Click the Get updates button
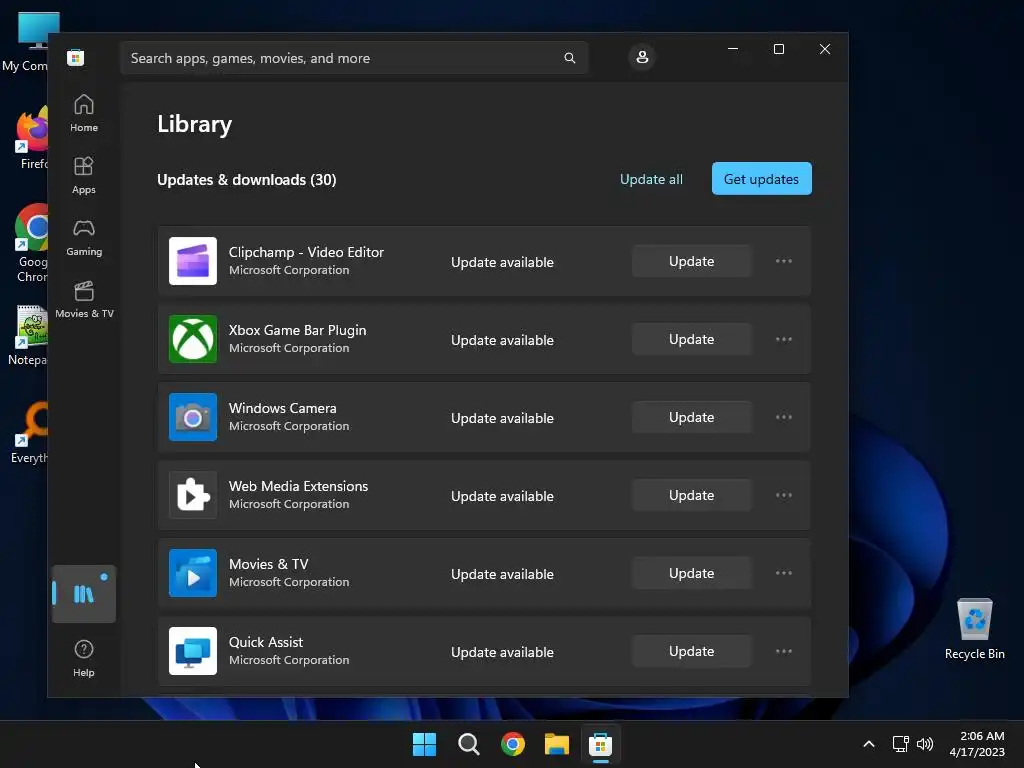The width and height of the screenshot is (1024, 768). point(761,179)
